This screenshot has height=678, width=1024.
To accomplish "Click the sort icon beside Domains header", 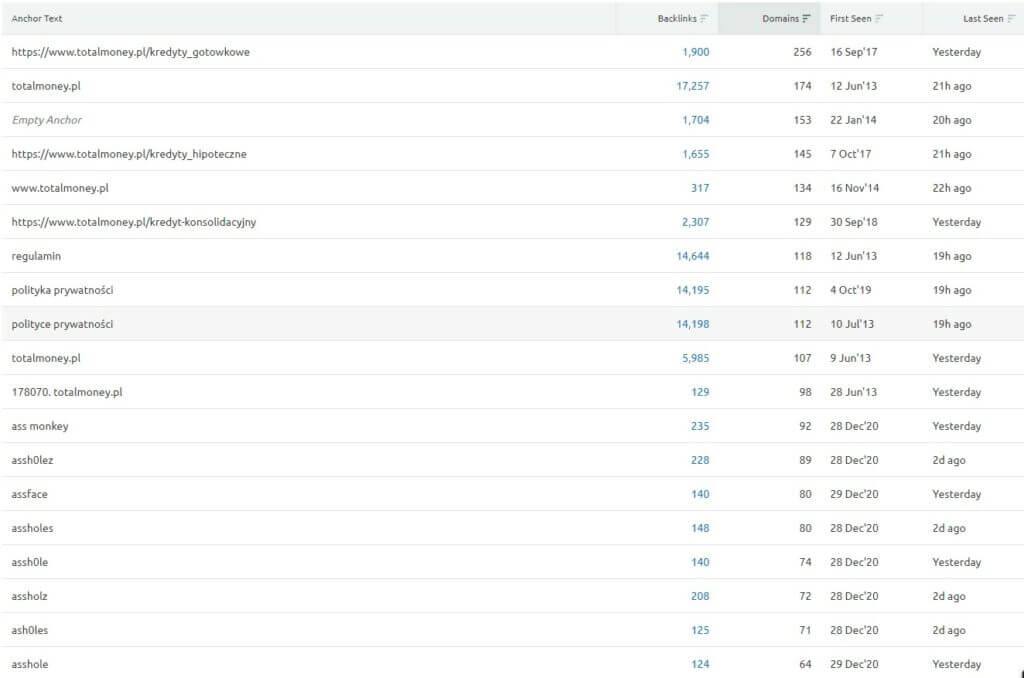I will (x=806, y=18).
